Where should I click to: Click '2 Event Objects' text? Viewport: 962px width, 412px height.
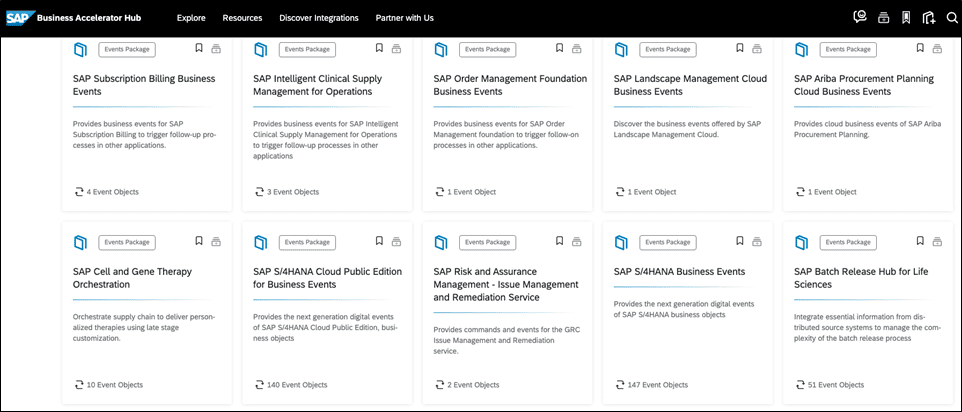point(473,385)
